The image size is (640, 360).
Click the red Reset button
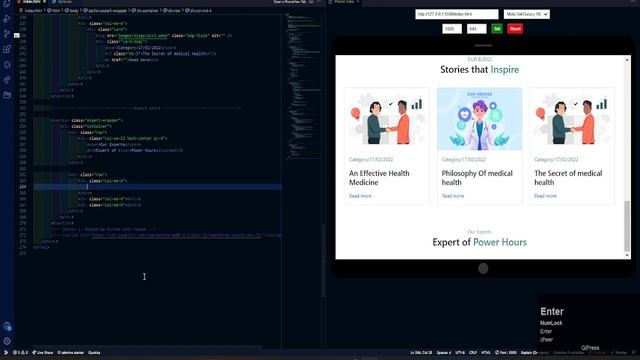click(515, 29)
